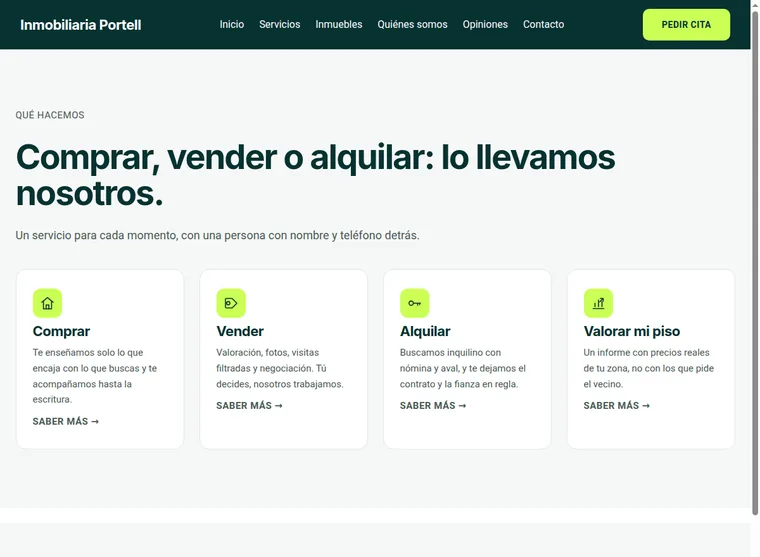Click the subtitle 'Un servicio para cada momento'
The image size is (760, 557).
tap(218, 235)
